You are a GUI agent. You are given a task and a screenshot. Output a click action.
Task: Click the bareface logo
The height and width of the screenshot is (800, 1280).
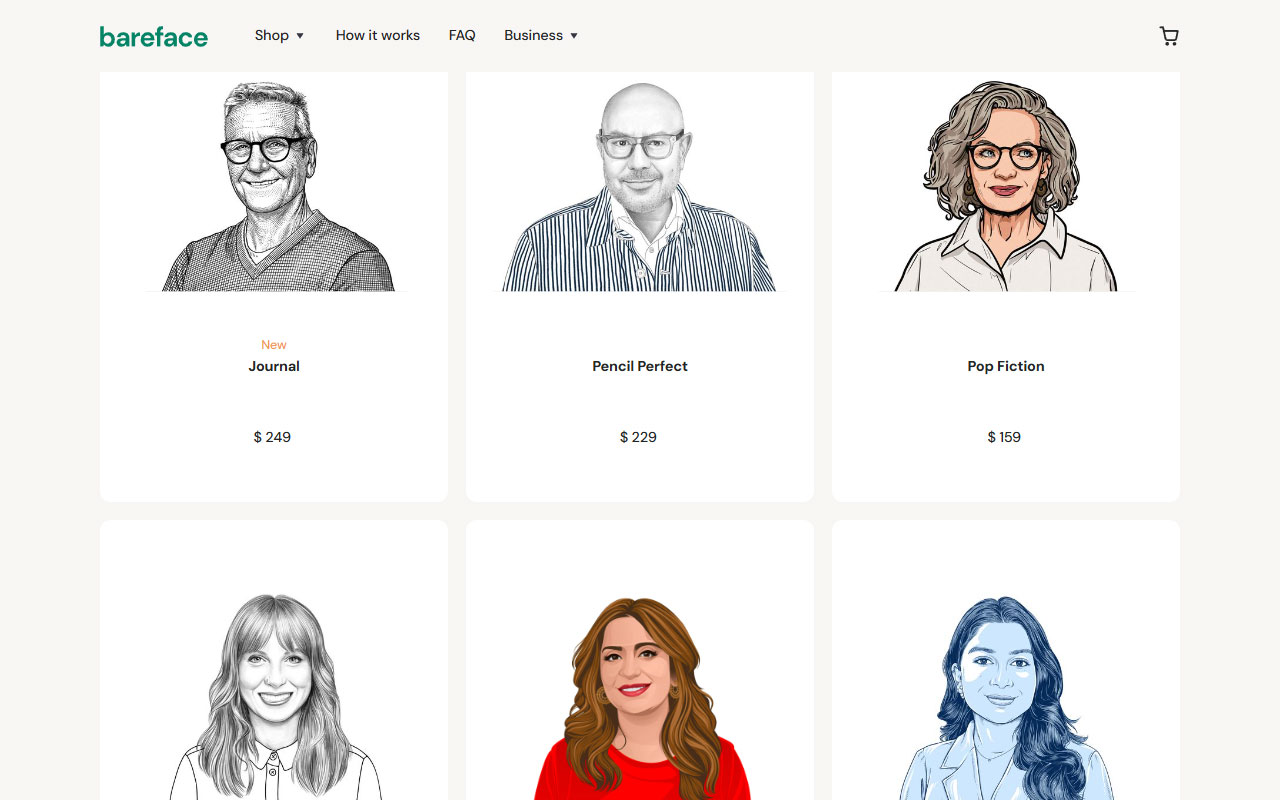154,37
